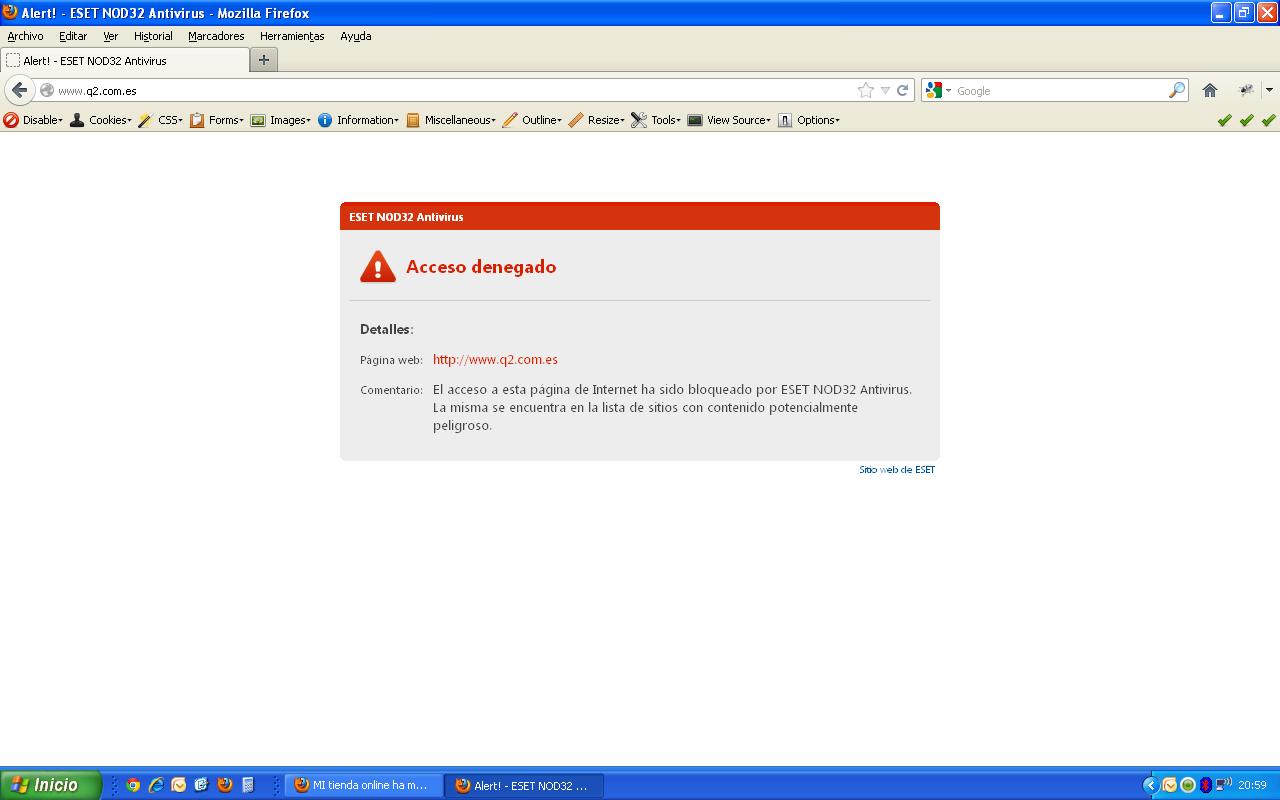1280x800 pixels.
Task: Open the Information toolbar dropdown
Action: click(358, 120)
